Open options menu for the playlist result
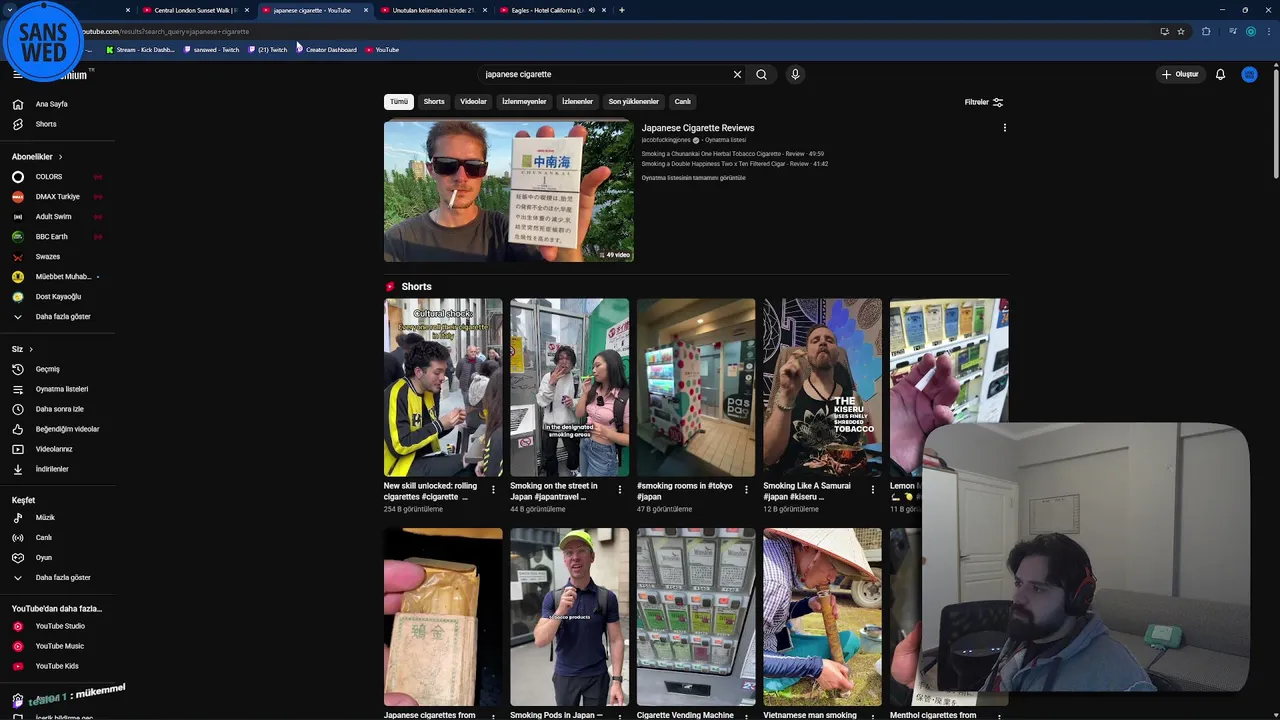The width and height of the screenshot is (1280, 720). [x=1004, y=128]
